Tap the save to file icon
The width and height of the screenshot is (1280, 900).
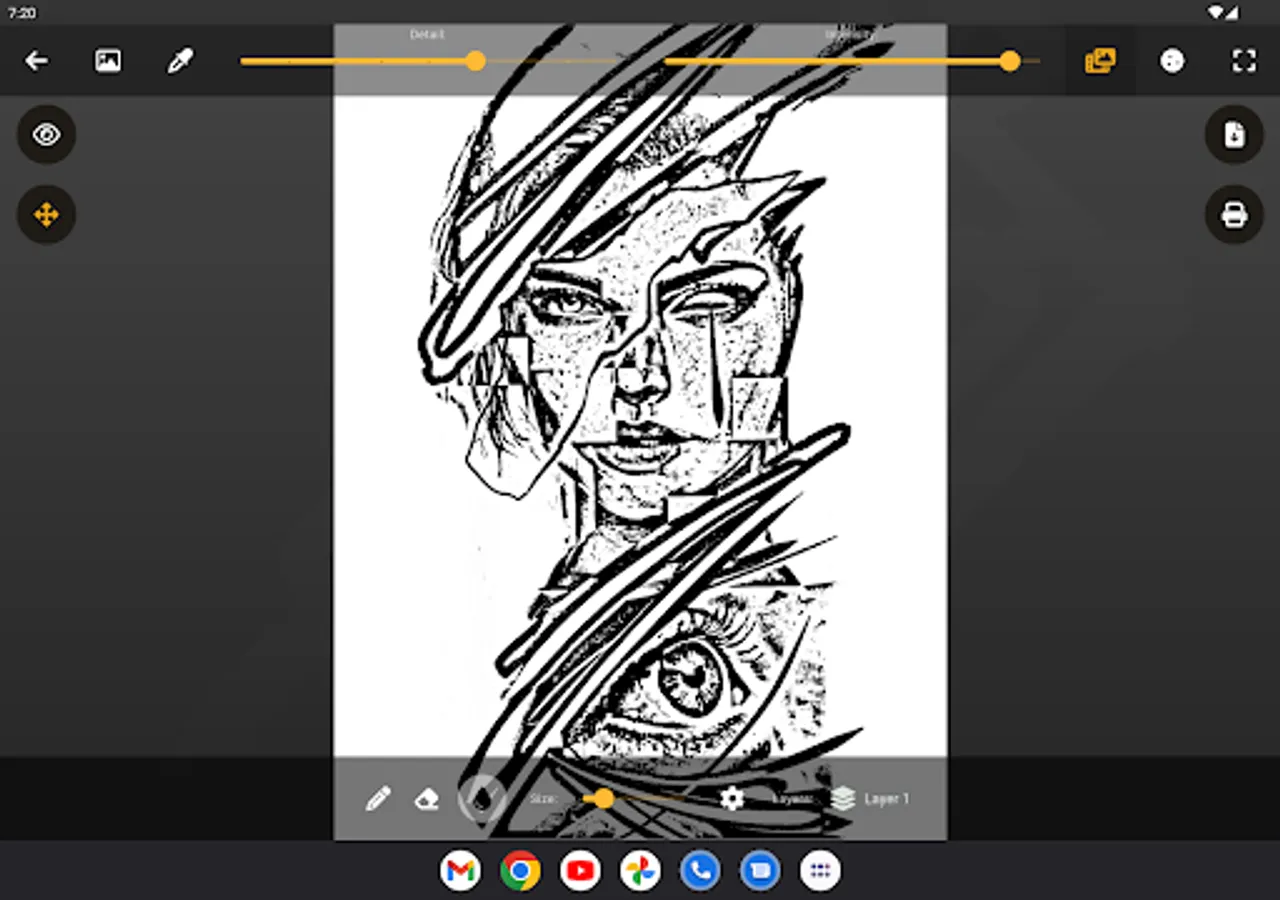(1234, 134)
